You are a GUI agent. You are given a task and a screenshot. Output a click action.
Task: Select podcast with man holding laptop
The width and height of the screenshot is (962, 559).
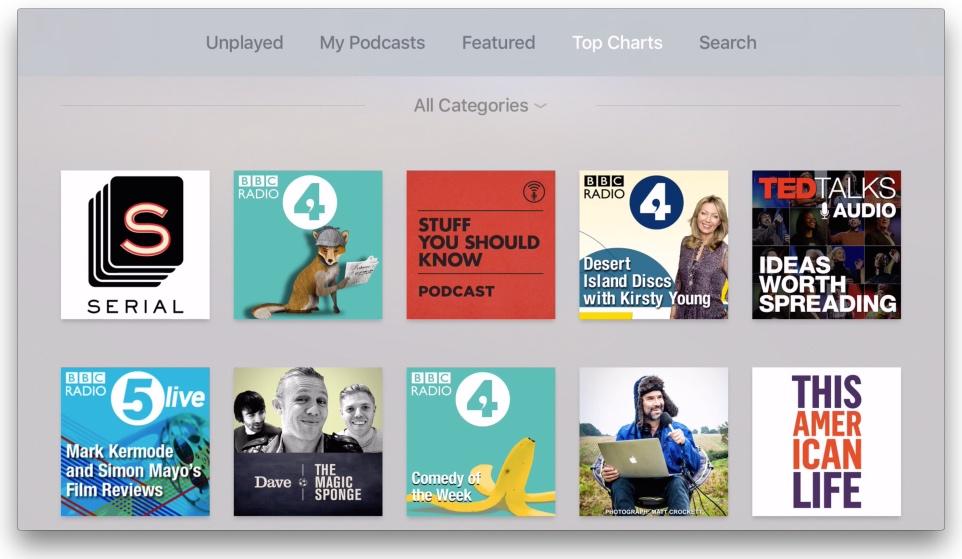tap(653, 442)
